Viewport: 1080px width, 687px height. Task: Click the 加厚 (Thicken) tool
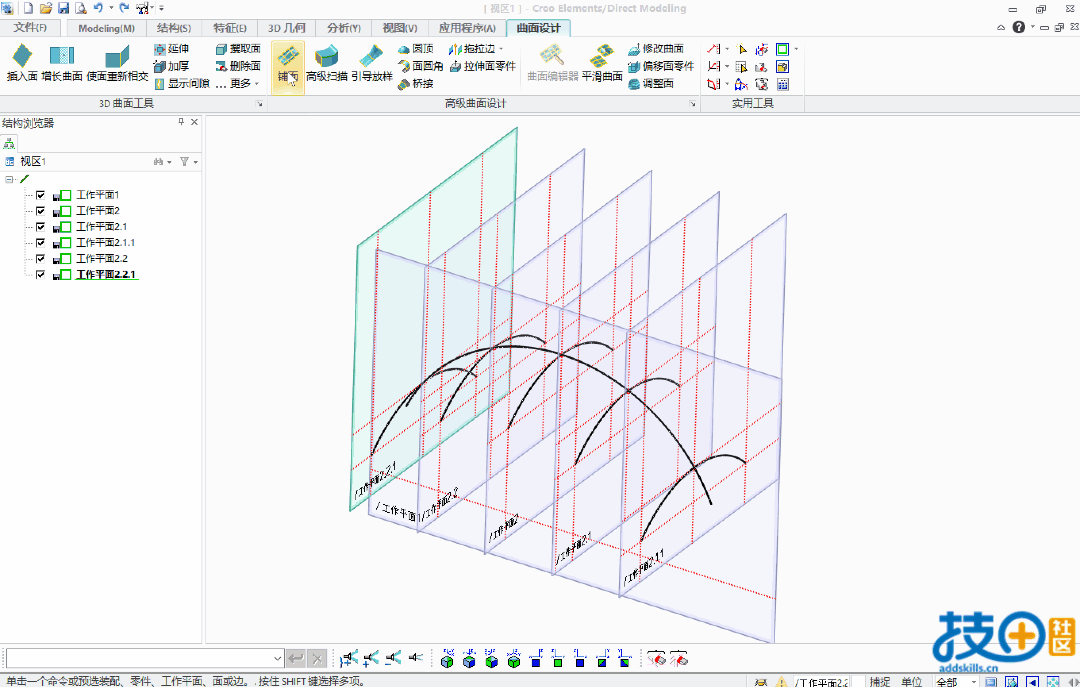[172, 66]
